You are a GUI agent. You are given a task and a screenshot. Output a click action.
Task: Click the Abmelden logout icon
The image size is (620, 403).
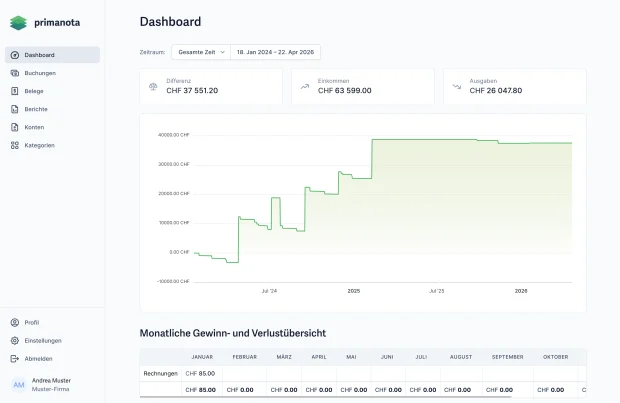click(15, 359)
